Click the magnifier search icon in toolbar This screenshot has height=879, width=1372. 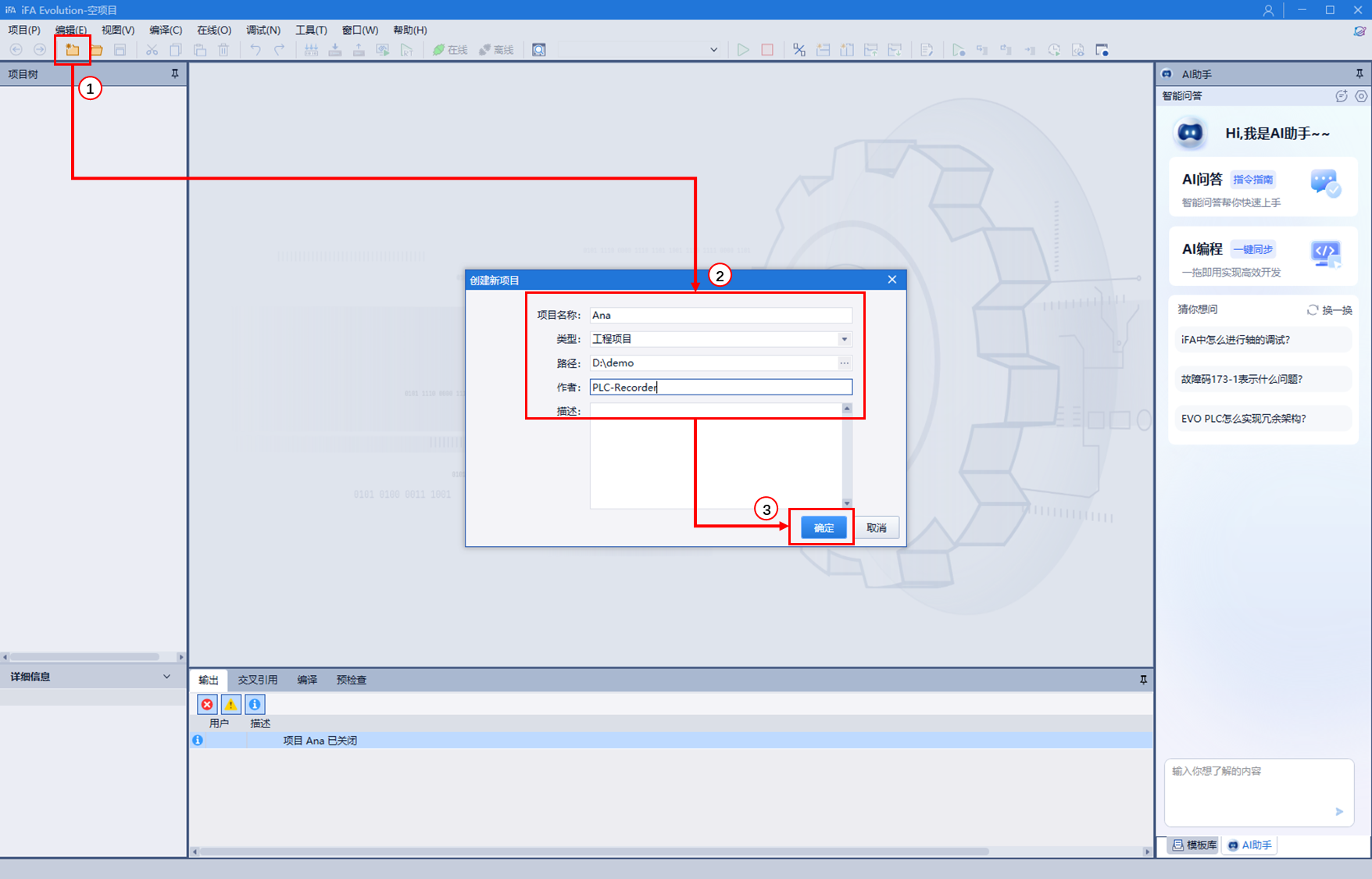539,50
